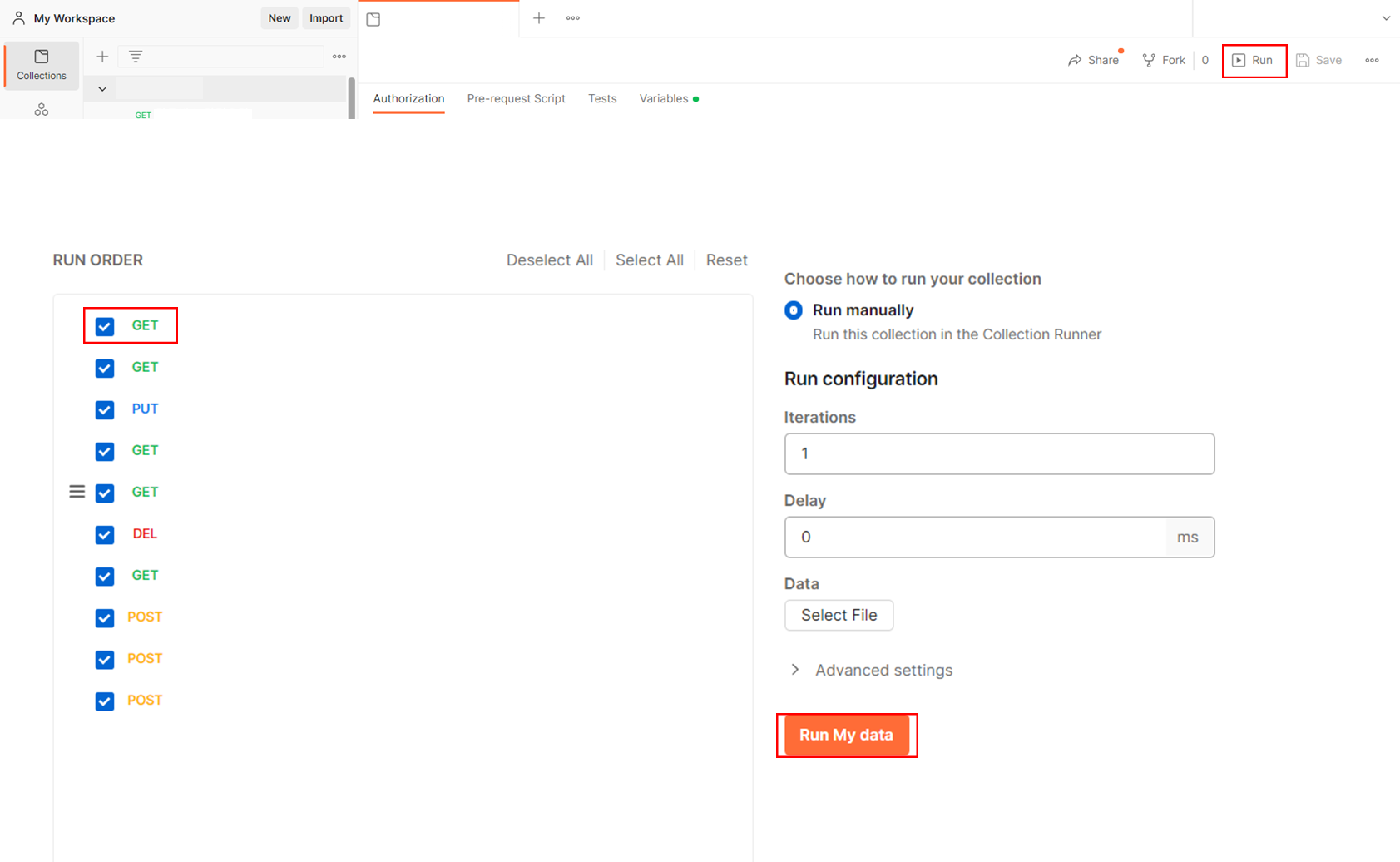Click the Import button
The image size is (1400, 862).
click(x=326, y=18)
